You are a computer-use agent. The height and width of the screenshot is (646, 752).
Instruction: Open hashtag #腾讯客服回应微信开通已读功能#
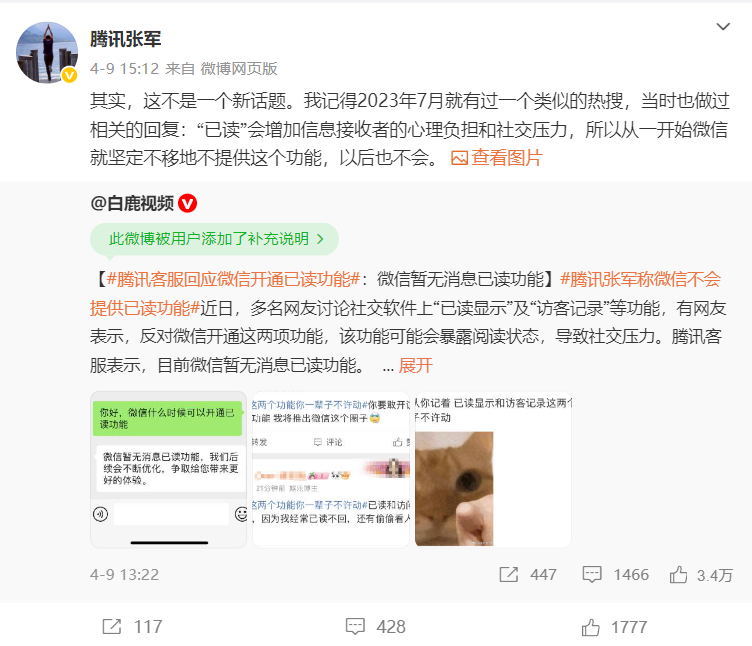tap(234, 279)
